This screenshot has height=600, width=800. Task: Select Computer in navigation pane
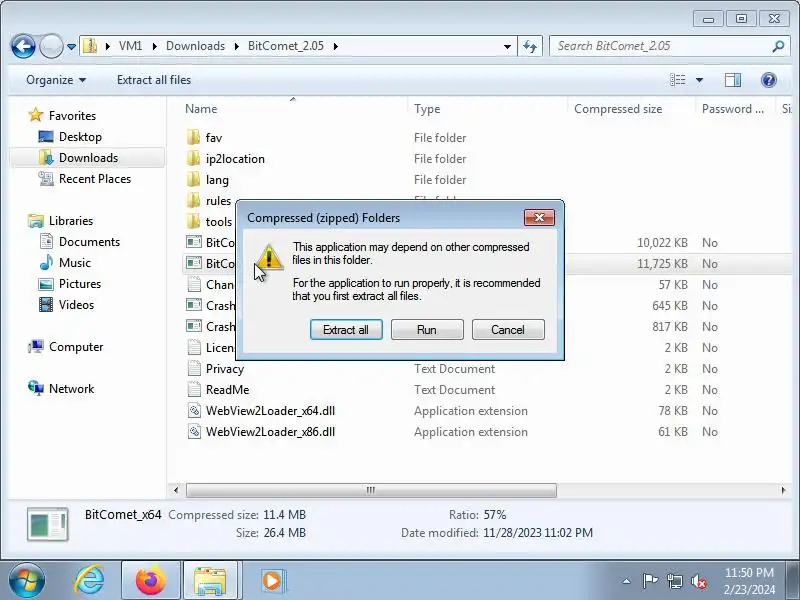click(x=76, y=347)
